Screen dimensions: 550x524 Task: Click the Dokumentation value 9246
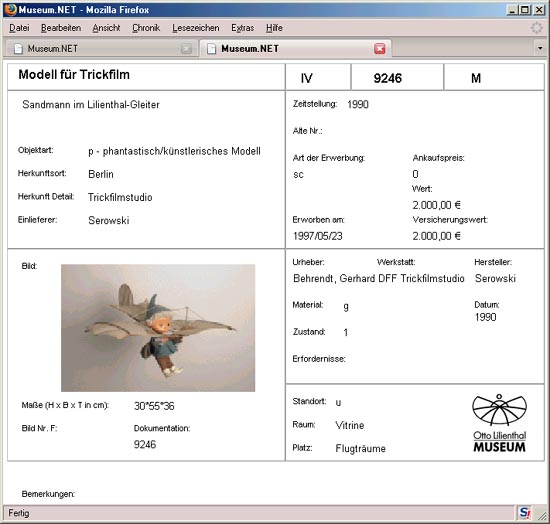[x=145, y=444]
